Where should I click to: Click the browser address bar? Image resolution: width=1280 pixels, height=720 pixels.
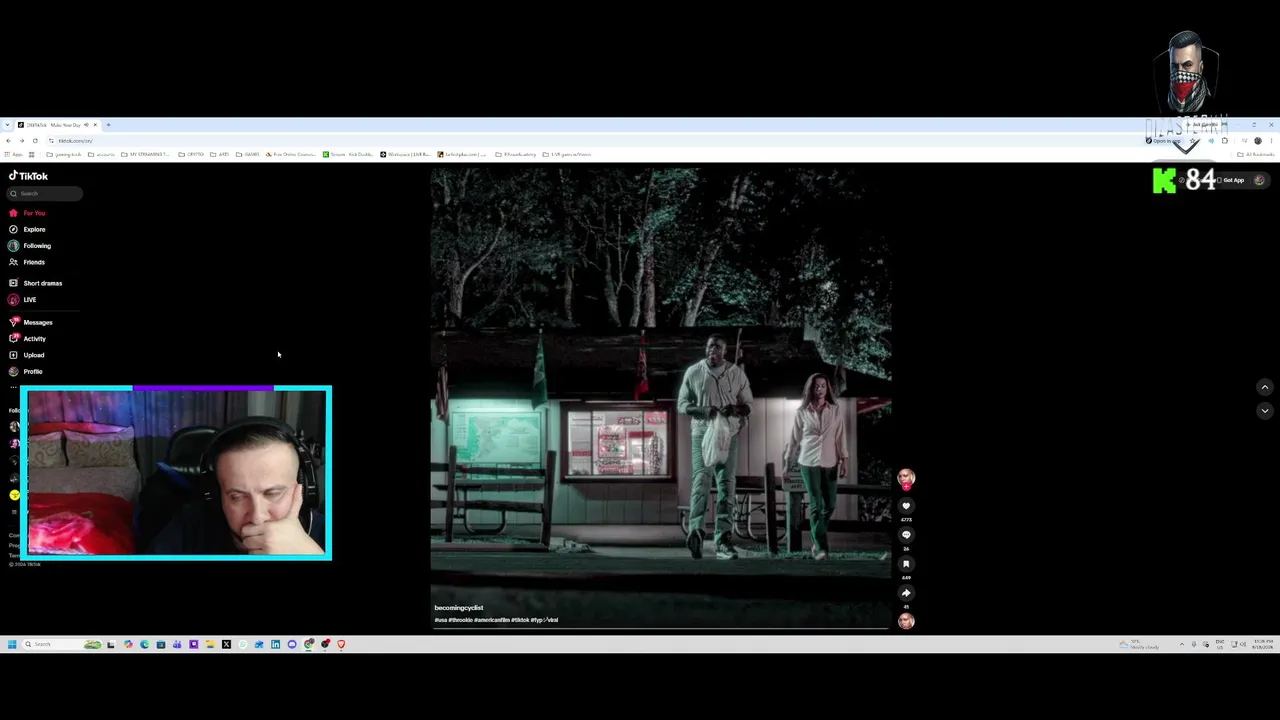coord(600,141)
